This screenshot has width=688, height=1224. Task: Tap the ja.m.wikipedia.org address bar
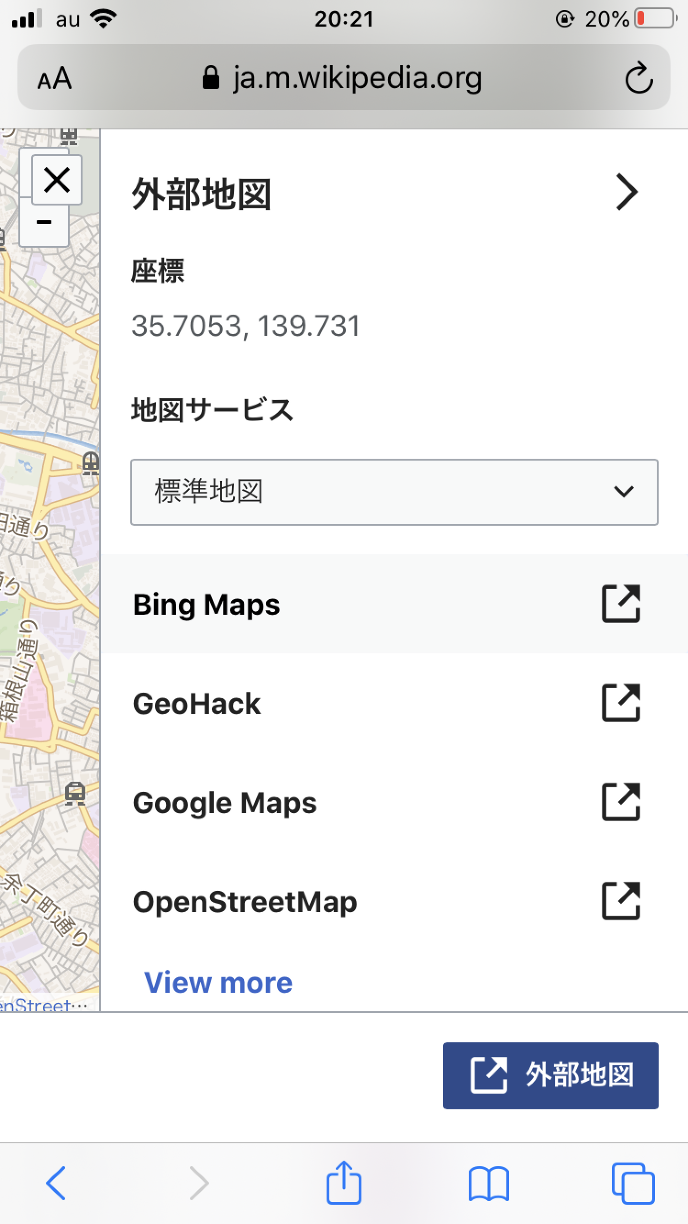click(x=342, y=78)
